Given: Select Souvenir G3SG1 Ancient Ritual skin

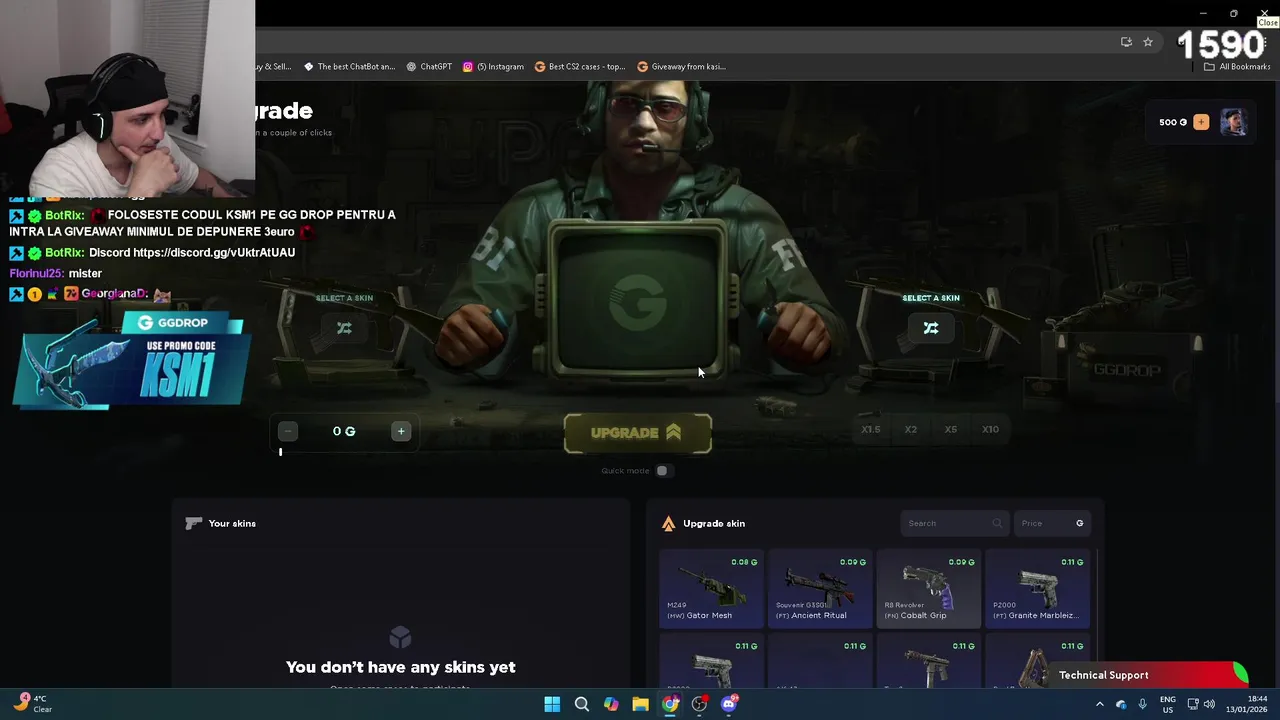Looking at the screenshot, I should [820, 588].
